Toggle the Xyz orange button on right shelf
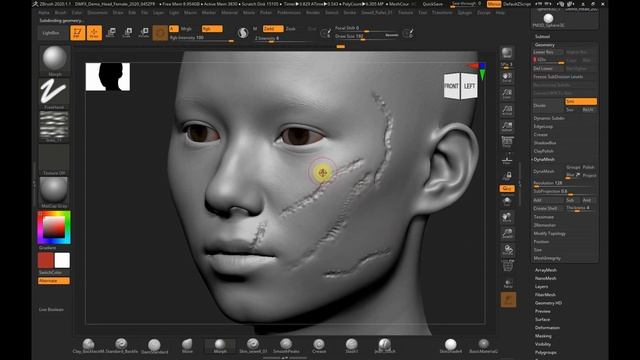640x360 pixels. (x=507, y=189)
